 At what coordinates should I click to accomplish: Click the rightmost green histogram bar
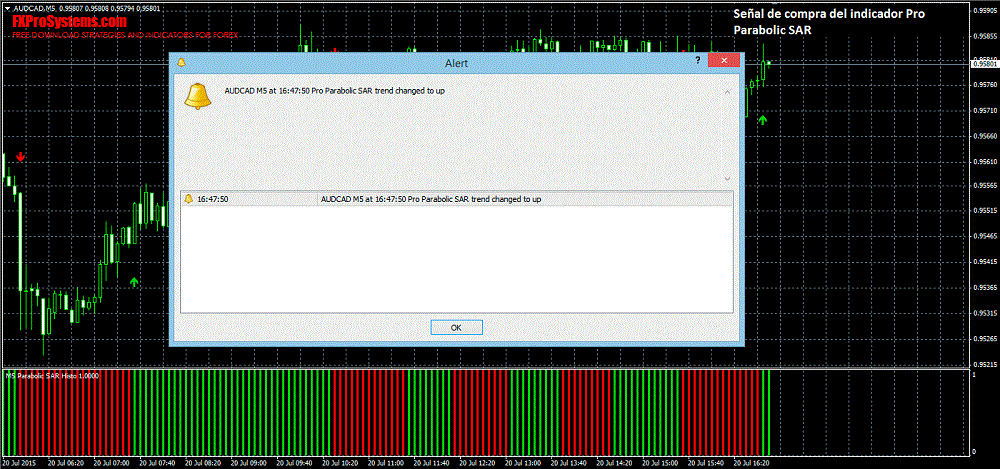[x=768, y=412]
